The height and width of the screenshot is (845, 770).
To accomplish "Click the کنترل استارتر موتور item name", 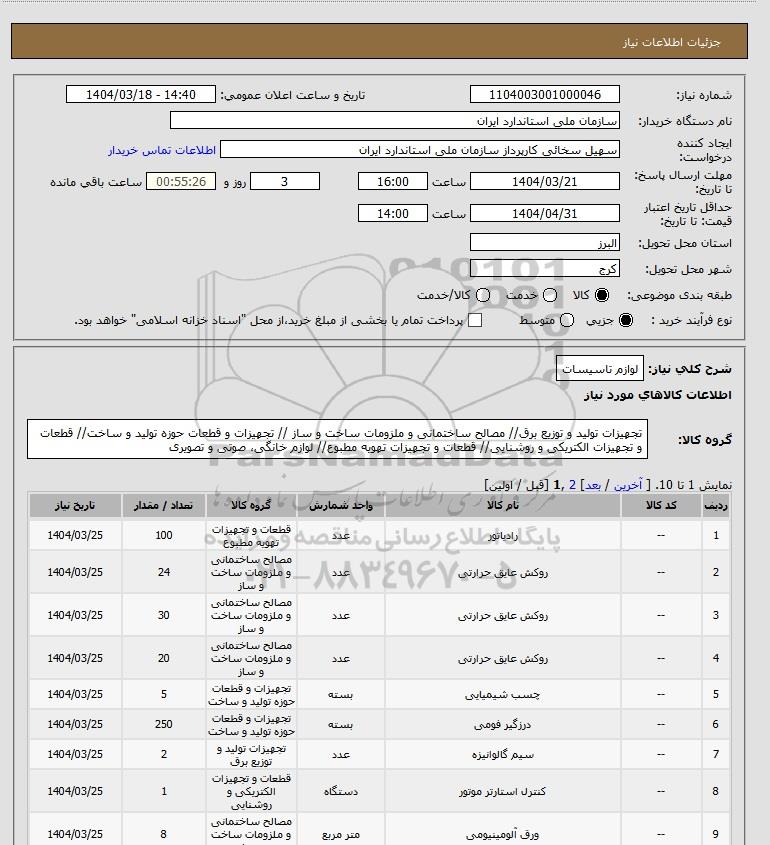I will 503,792.
